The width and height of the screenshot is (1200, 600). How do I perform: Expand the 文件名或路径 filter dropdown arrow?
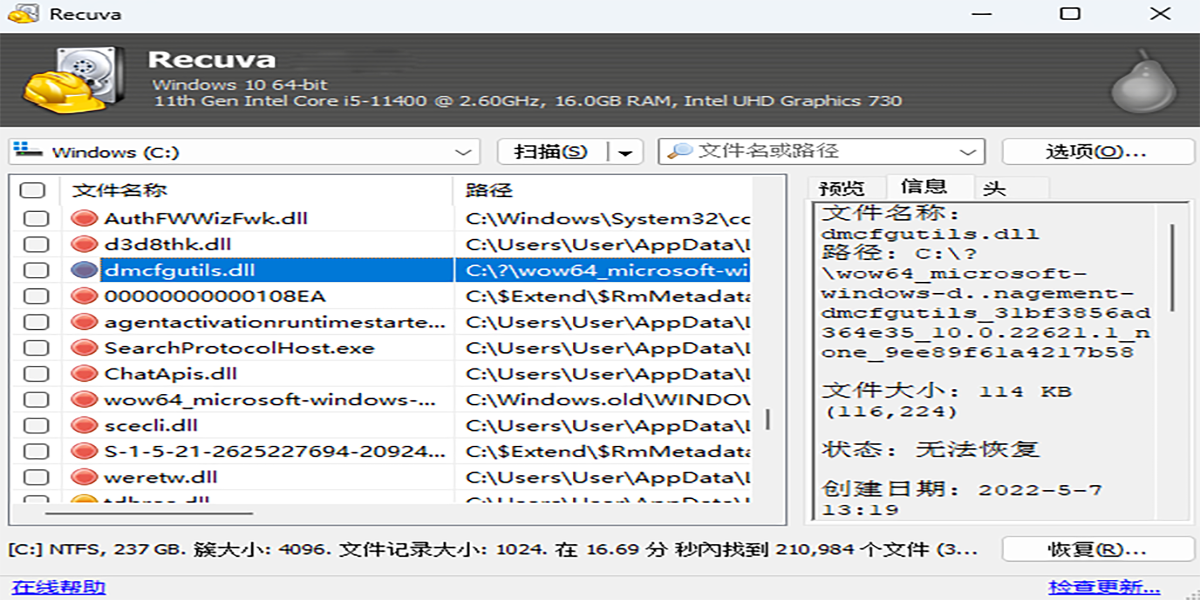967,152
